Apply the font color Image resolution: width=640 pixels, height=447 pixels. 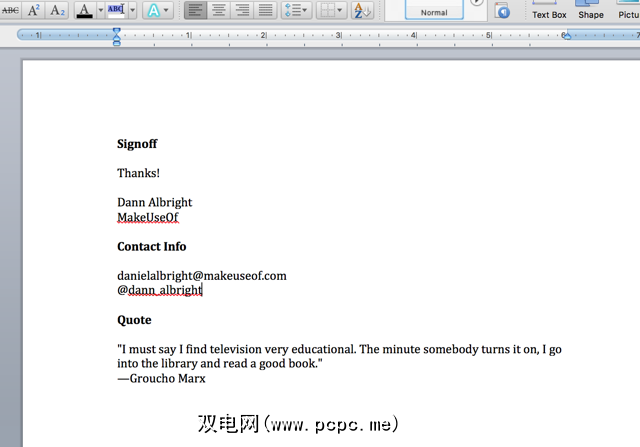[84, 10]
